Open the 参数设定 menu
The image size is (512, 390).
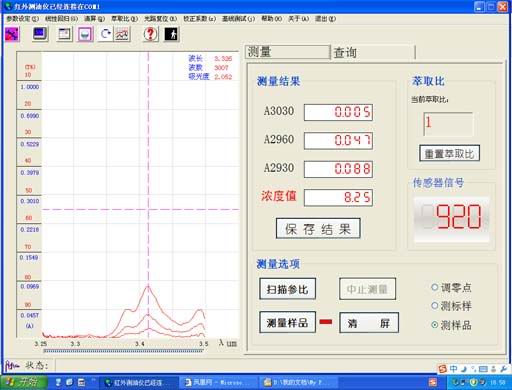click(22, 19)
